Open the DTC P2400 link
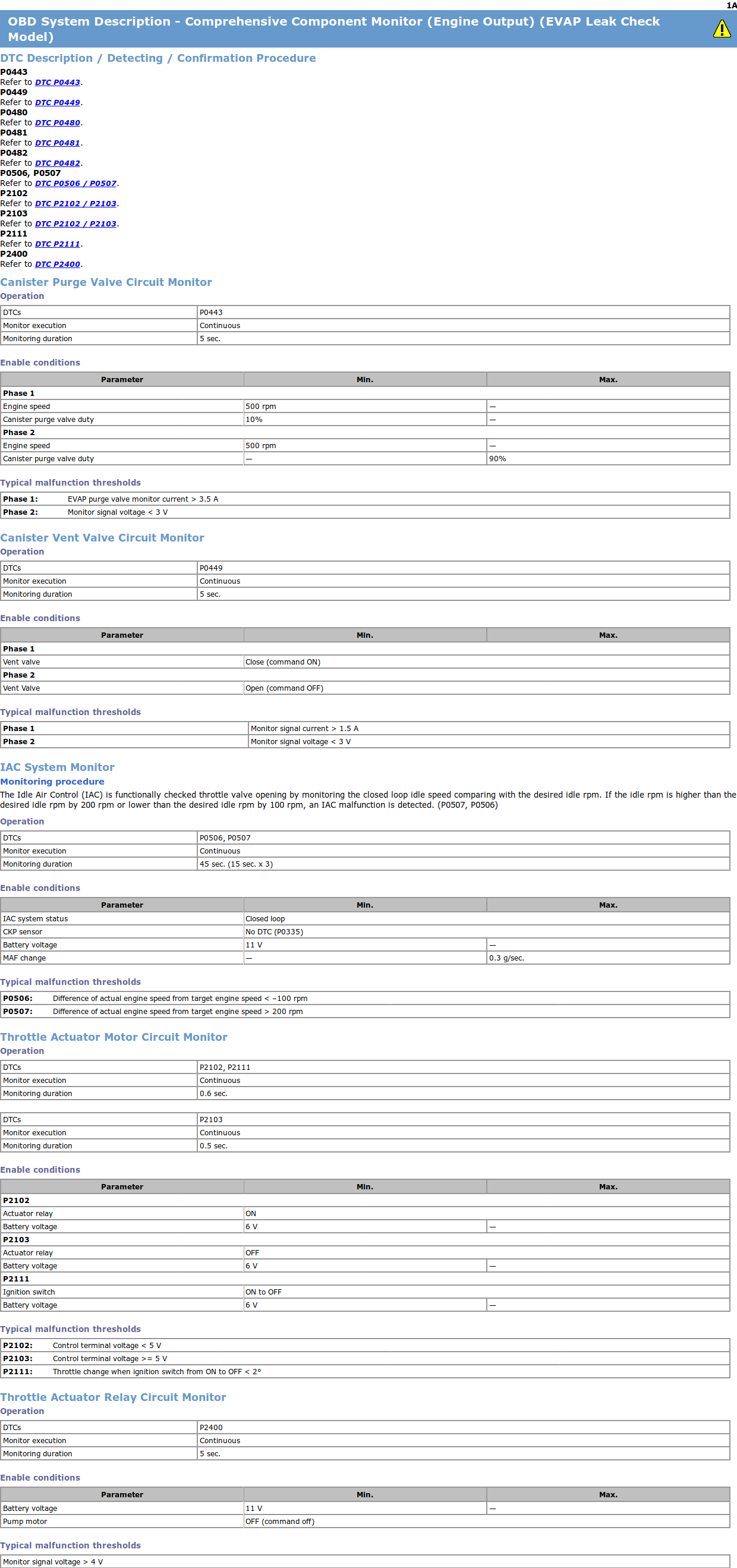The height and width of the screenshot is (1568, 737). (57, 264)
